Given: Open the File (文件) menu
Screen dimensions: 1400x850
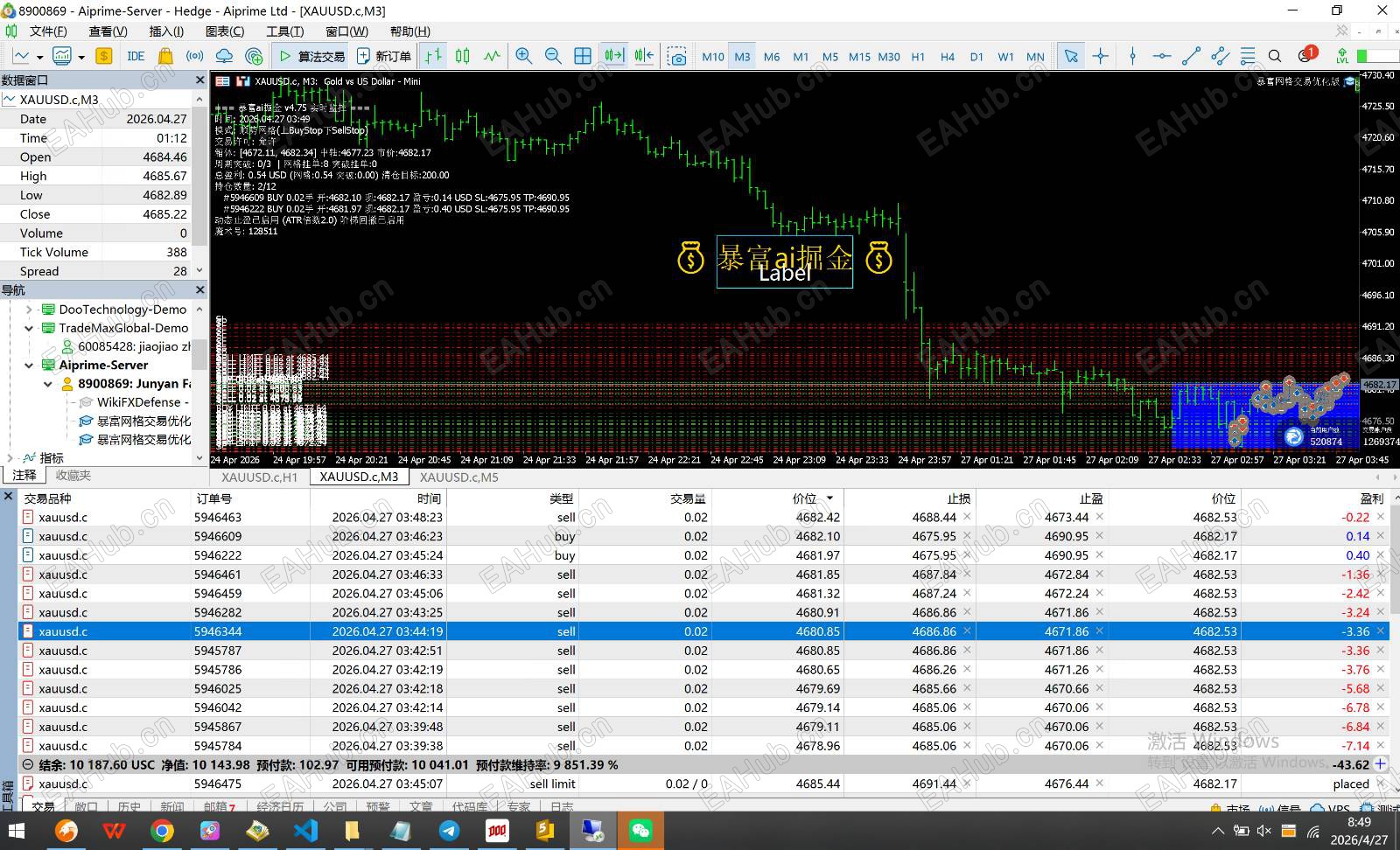Looking at the screenshot, I should pyautogui.click(x=48, y=31).
